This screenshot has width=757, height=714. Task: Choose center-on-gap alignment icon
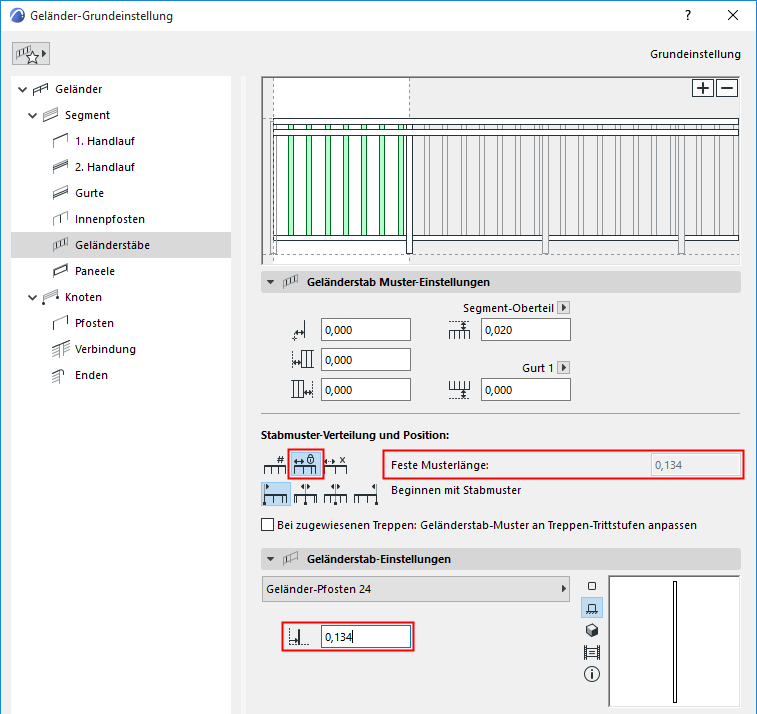pos(336,493)
